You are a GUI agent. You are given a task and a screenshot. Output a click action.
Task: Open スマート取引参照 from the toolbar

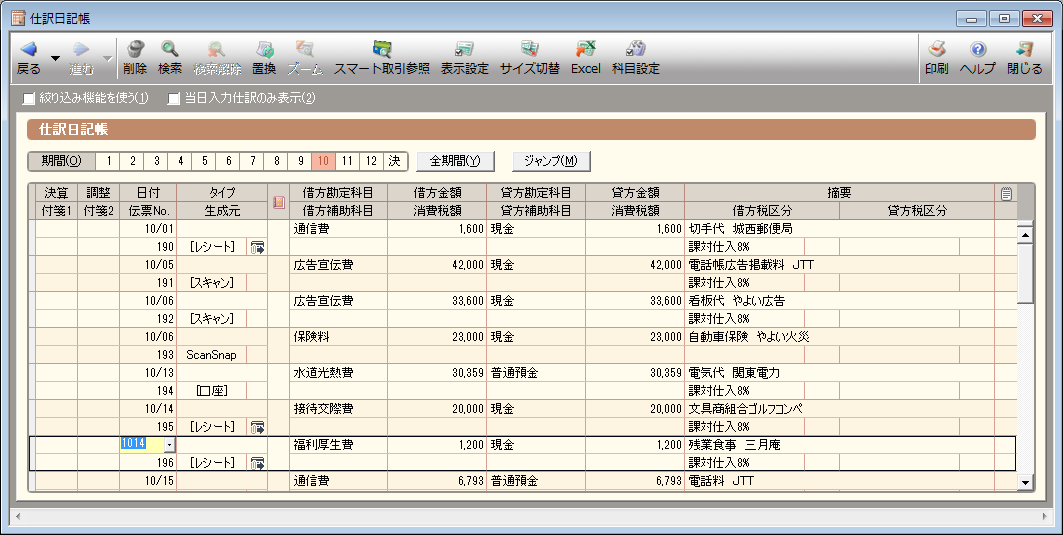tap(381, 57)
